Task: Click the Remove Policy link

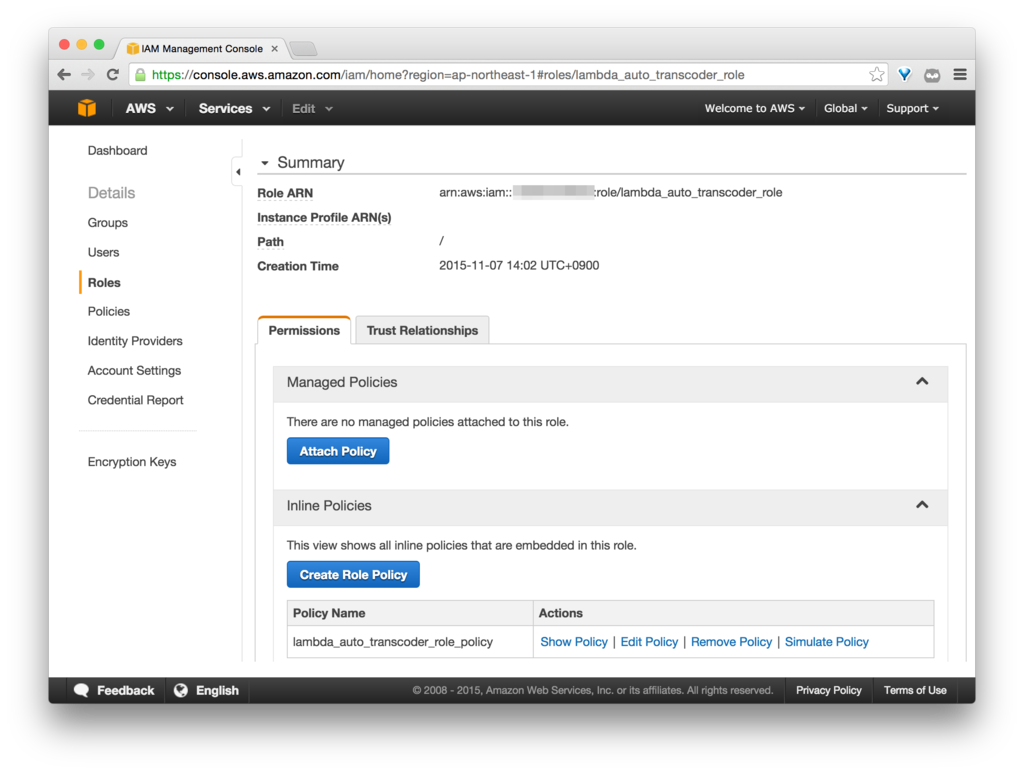Action: [x=731, y=642]
